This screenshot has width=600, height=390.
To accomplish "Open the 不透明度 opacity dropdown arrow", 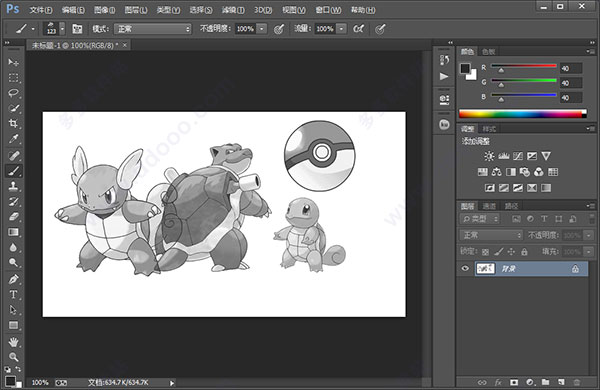I will (261, 29).
